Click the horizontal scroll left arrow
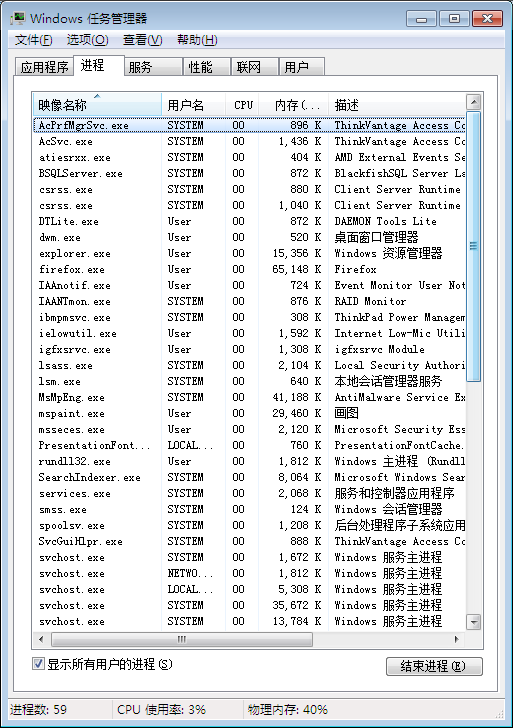Viewport: 513px width, 728px height. 41,639
